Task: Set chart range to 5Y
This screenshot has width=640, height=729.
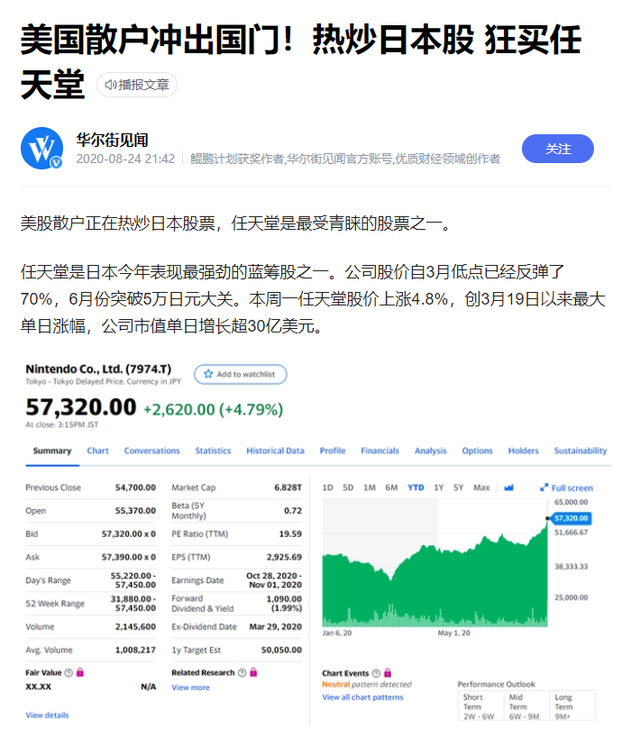Action: 458,487
